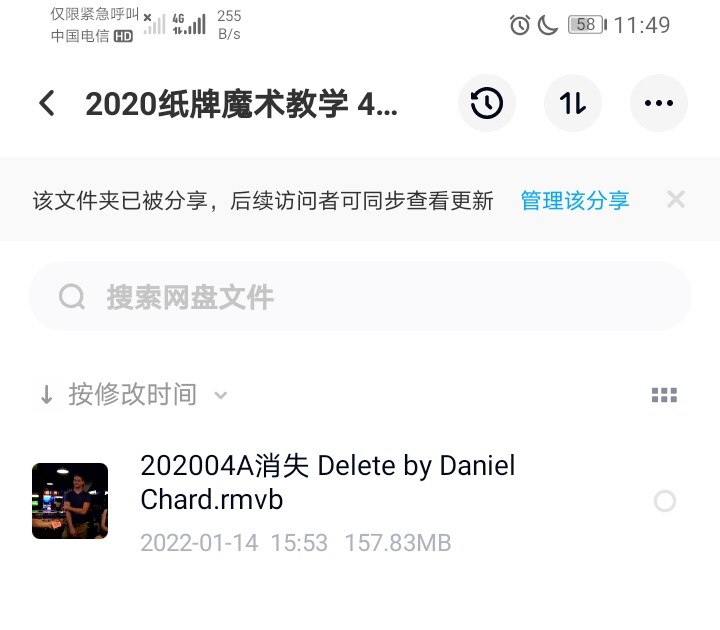Tap the folder title 2020纸牌魔术教学

coord(242,104)
